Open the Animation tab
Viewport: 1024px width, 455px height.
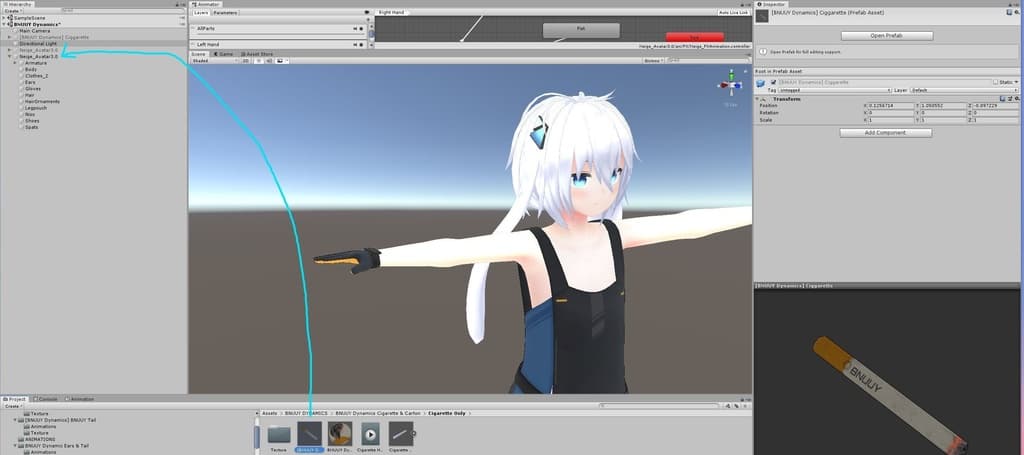80,399
